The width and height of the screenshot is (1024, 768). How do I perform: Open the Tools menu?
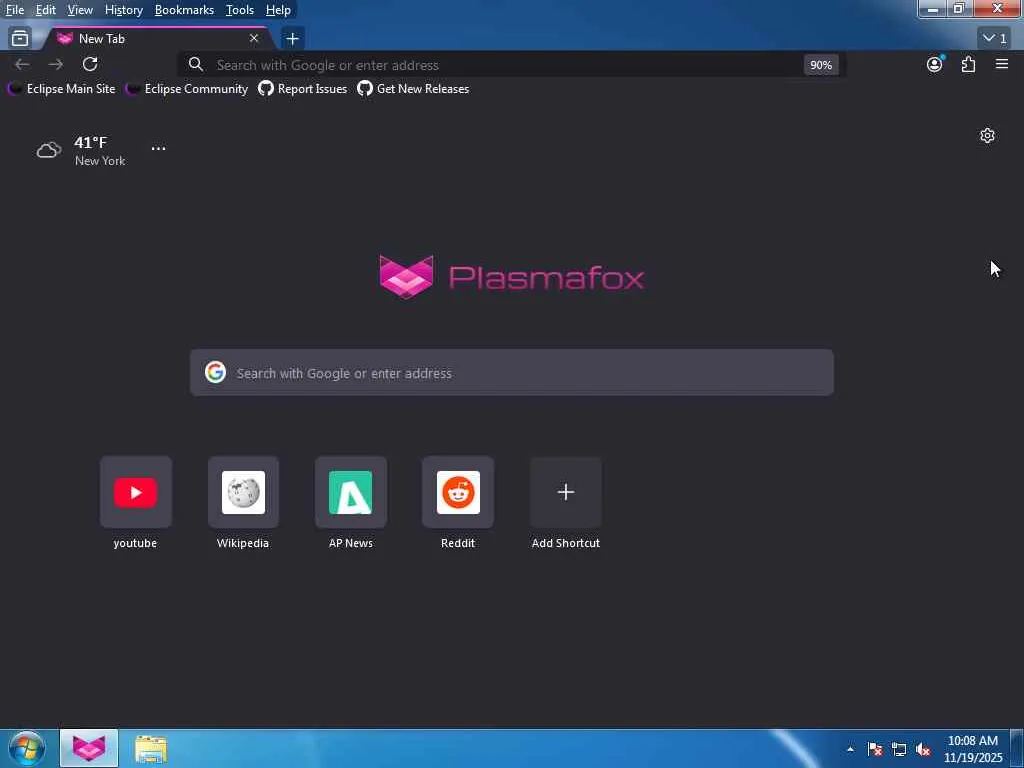click(x=240, y=10)
